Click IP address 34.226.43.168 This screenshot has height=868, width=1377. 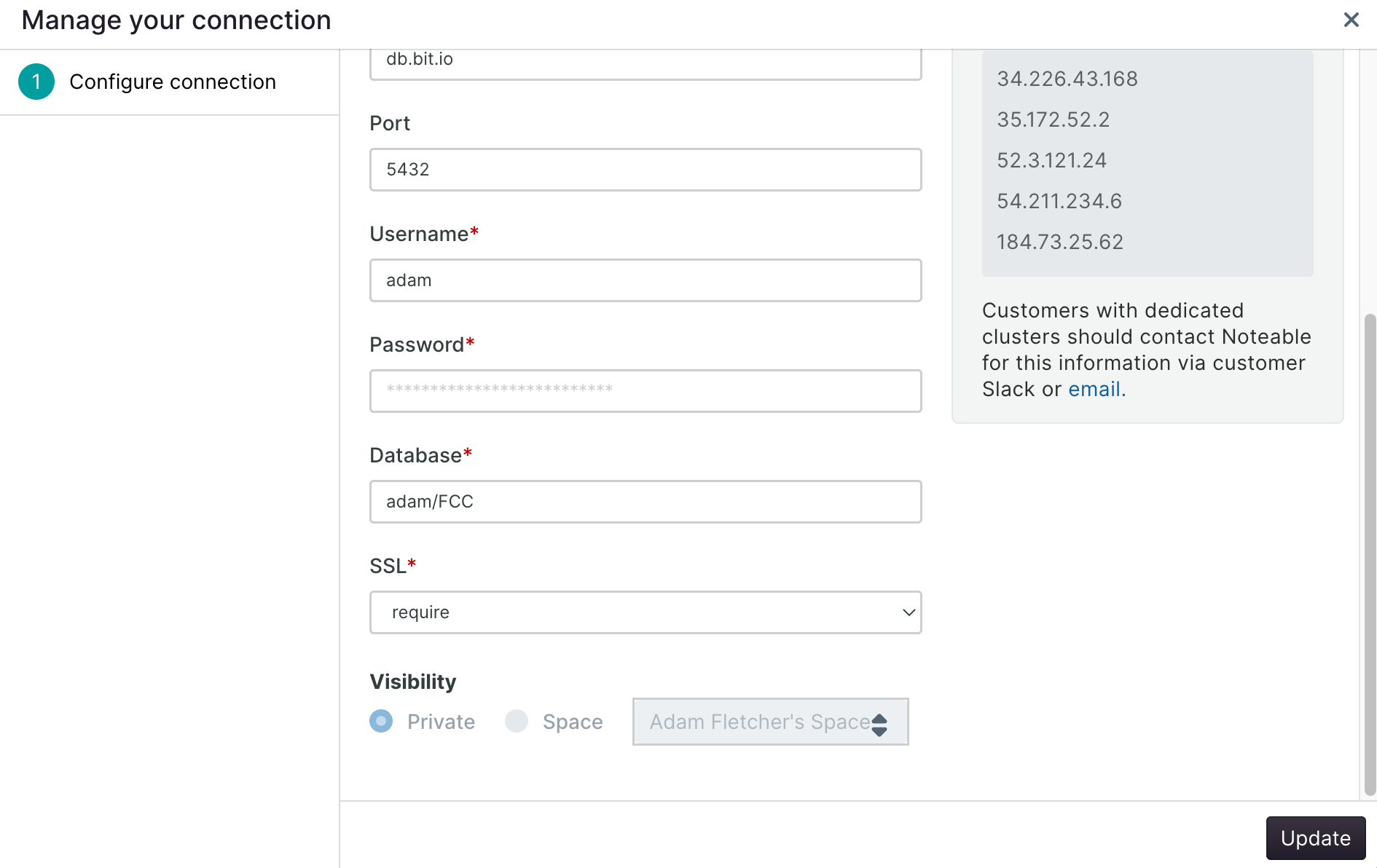1067,79
